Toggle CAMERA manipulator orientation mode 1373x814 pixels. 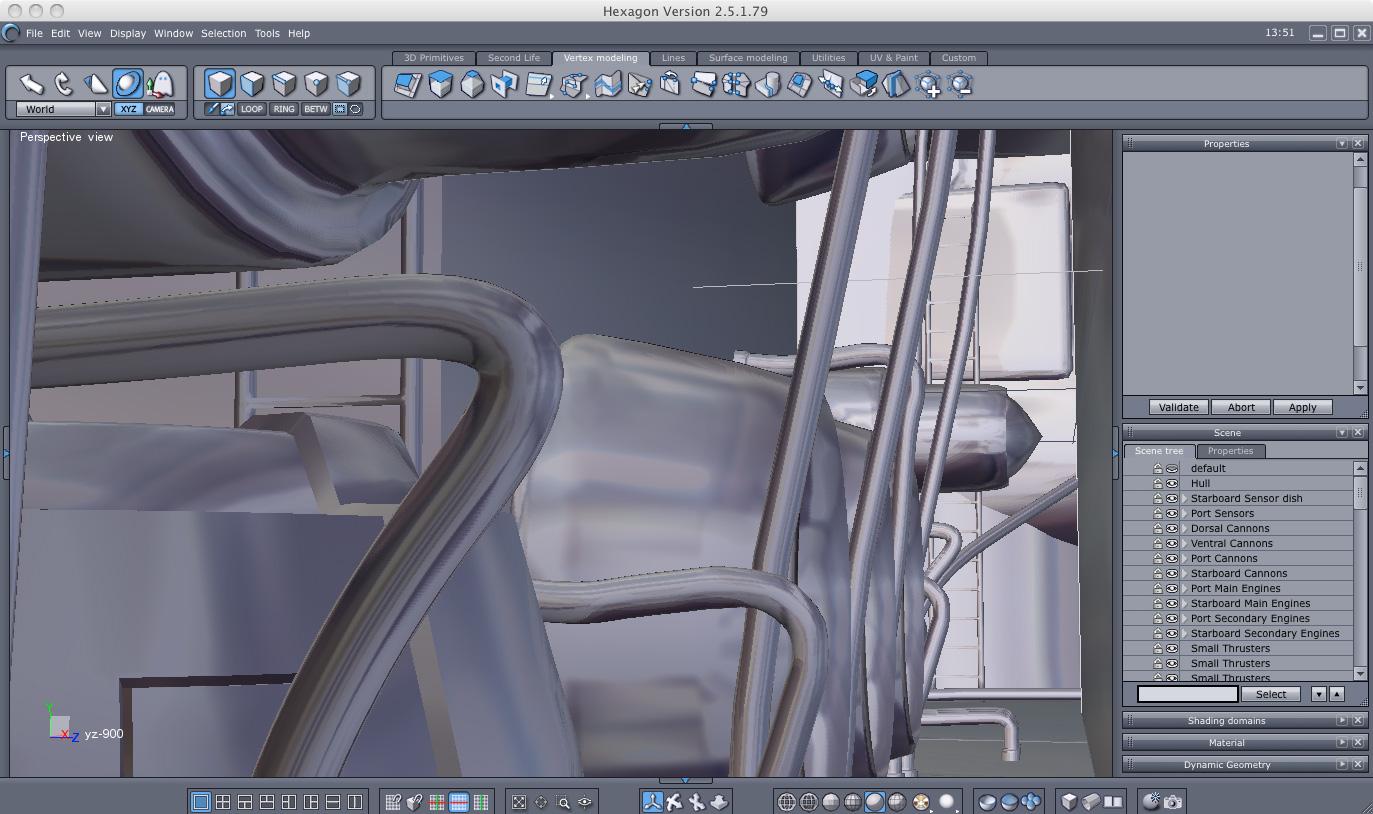point(160,109)
